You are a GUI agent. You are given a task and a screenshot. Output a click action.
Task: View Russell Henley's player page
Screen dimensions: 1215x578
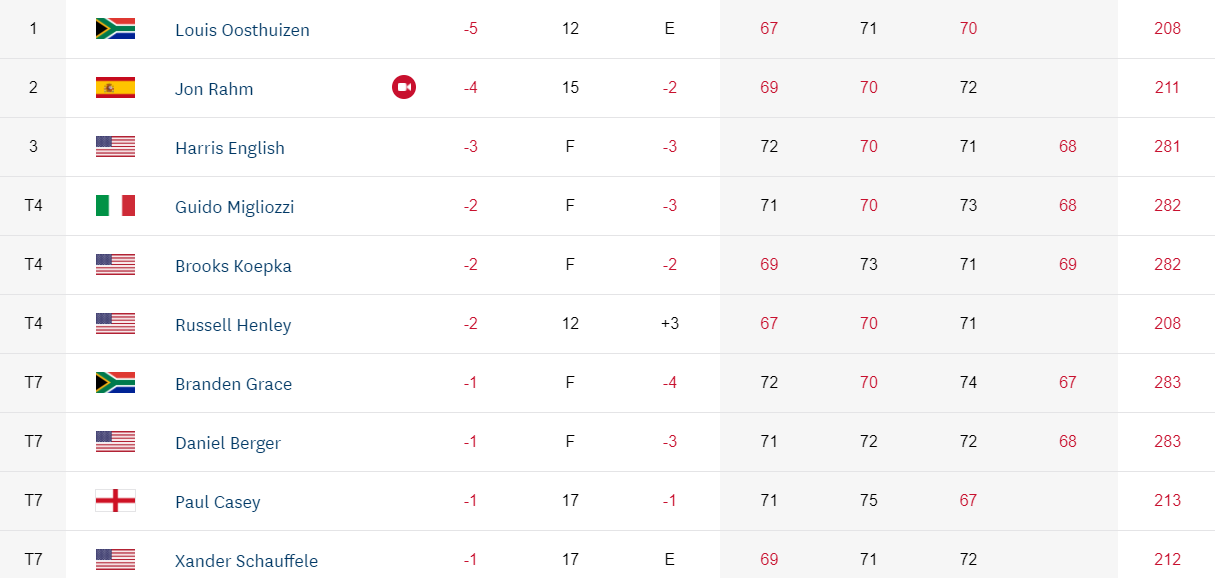coord(233,325)
